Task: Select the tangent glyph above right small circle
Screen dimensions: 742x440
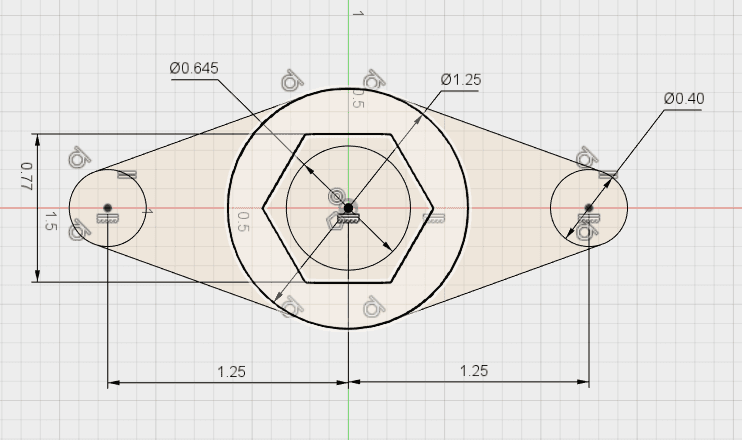Action: [587, 157]
